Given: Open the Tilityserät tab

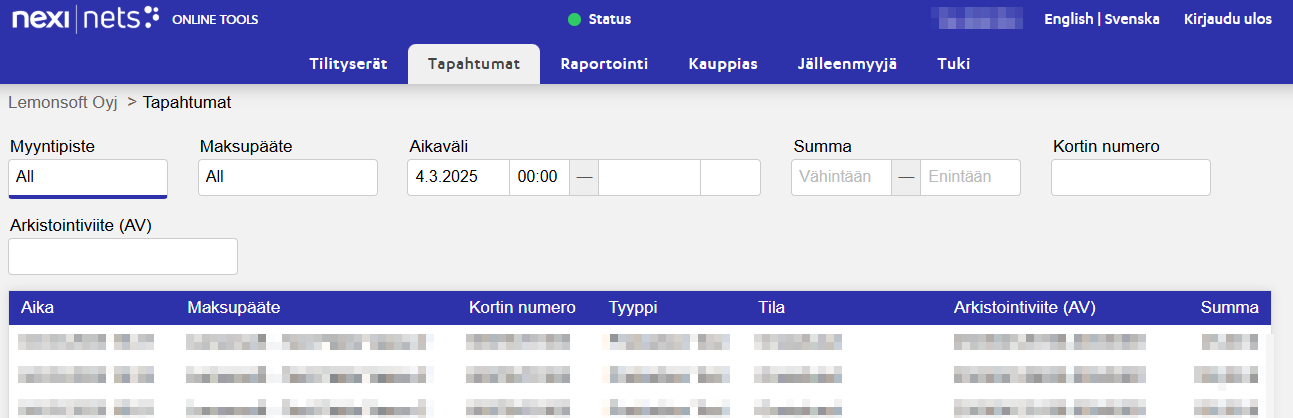Looking at the screenshot, I should click(x=348, y=64).
